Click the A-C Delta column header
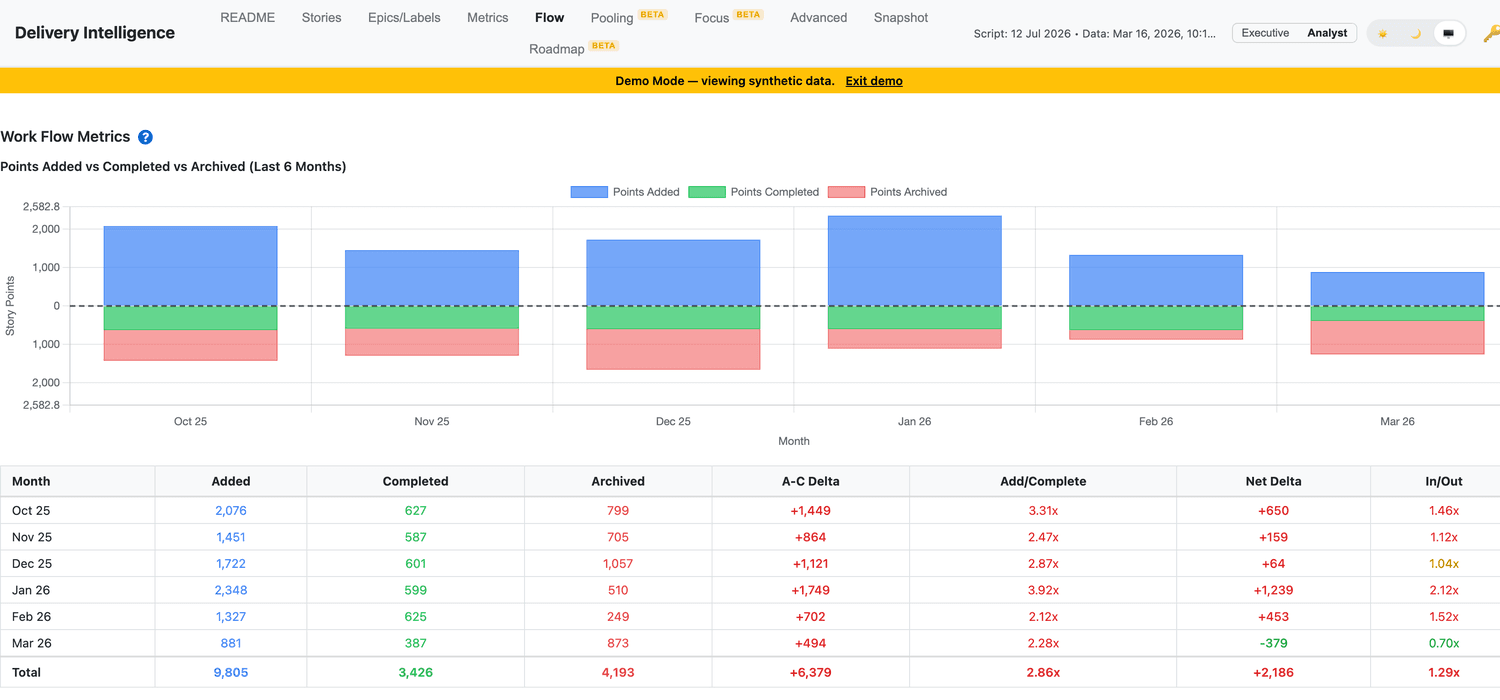Viewport: 1500px width, 700px height. point(811,481)
